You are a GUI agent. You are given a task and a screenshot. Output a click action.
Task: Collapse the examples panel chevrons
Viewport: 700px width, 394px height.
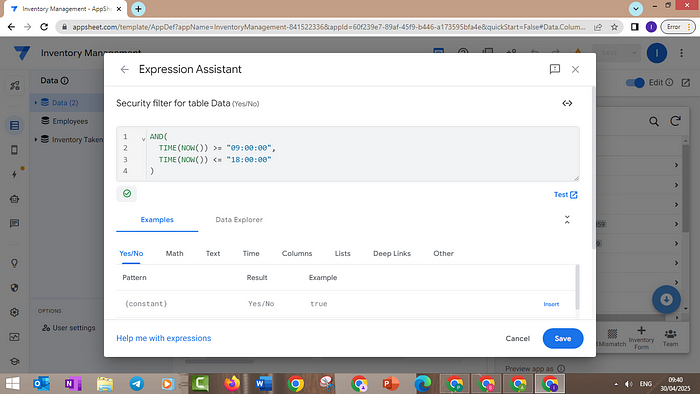(567, 220)
